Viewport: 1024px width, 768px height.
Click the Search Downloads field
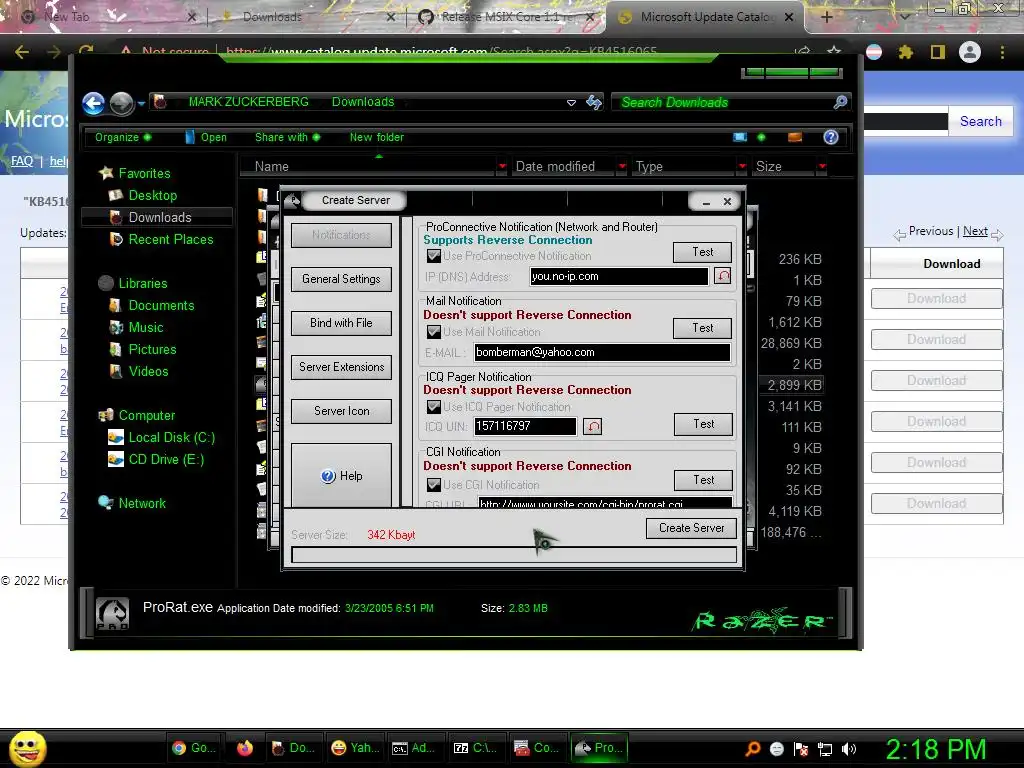click(722, 103)
